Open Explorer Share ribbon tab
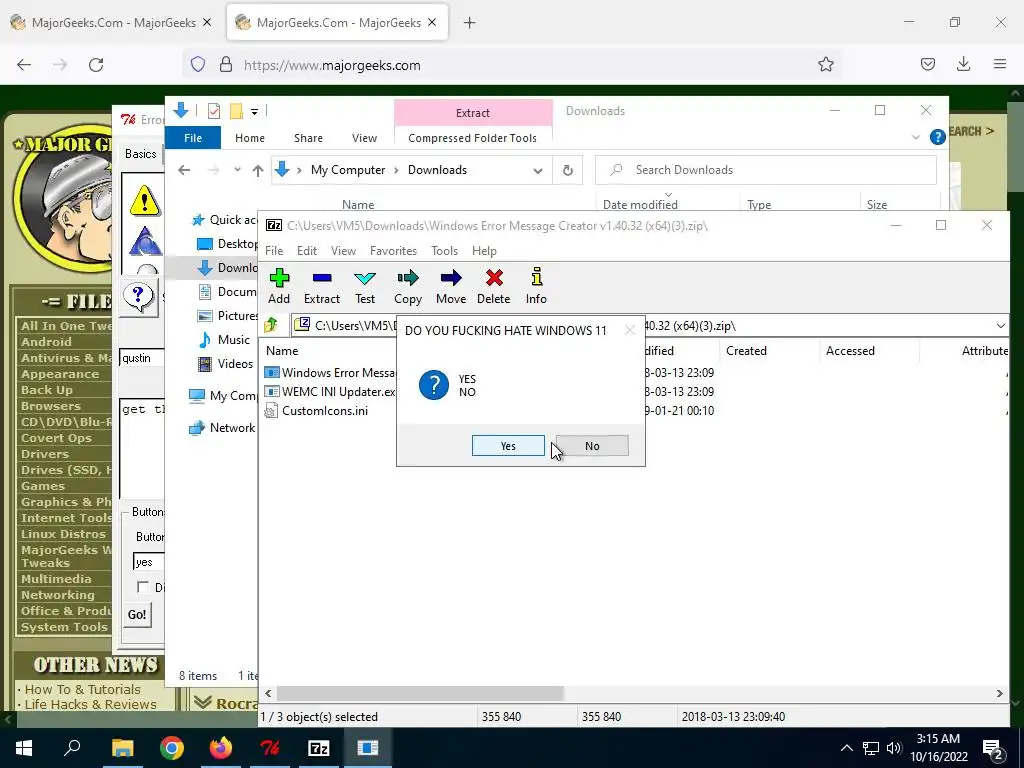This screenshot has width=1024, height=768. [308, 138]
